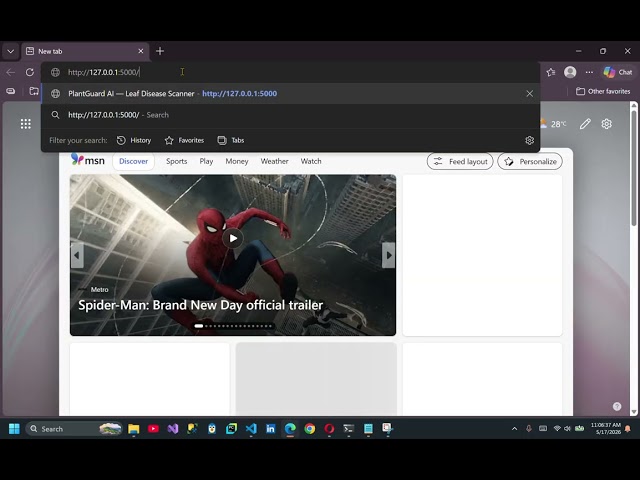Open Copilot Chat button
Screen dimensions: 640x480
[618, 72]
